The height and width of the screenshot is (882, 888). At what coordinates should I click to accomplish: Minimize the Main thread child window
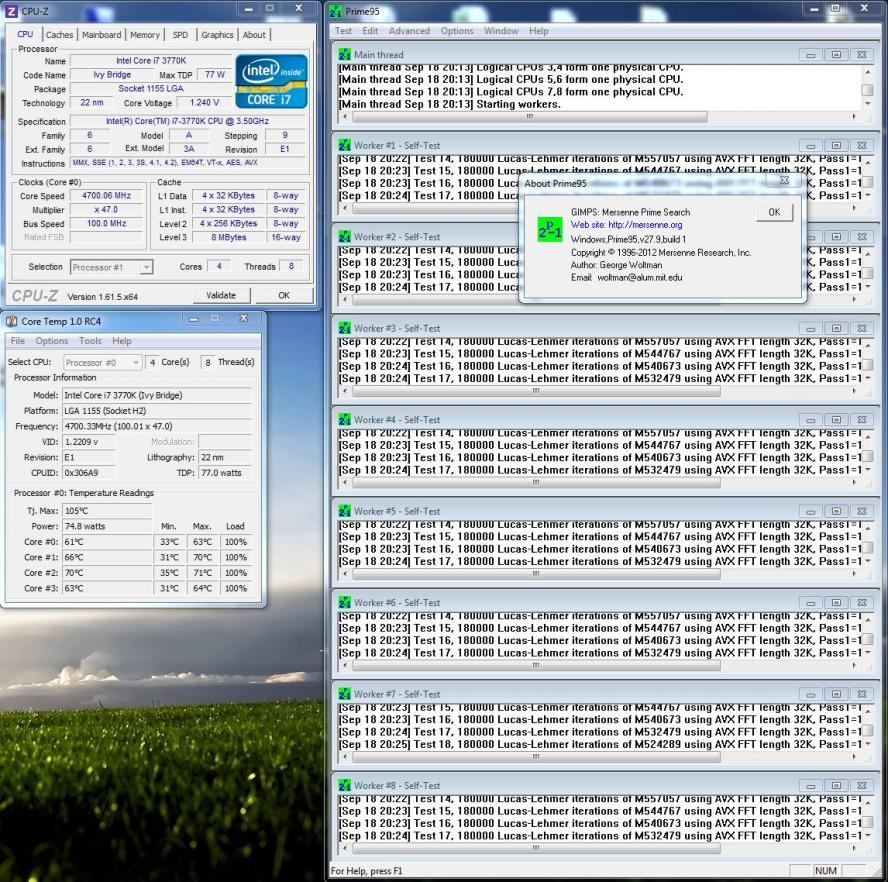[x=810, y=55]
